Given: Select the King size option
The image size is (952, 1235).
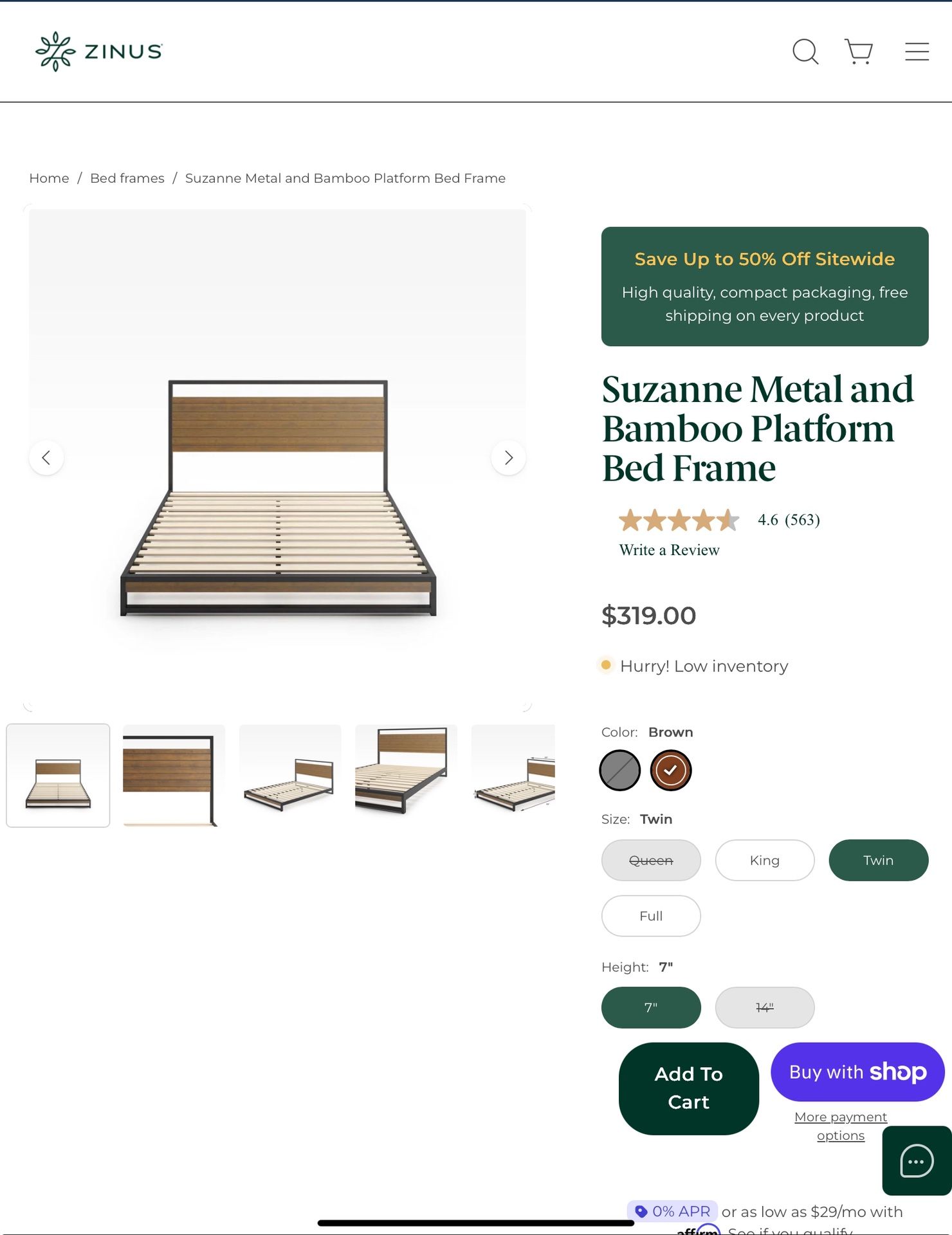Looking at the screenshot, I should (x=764, y=860).
